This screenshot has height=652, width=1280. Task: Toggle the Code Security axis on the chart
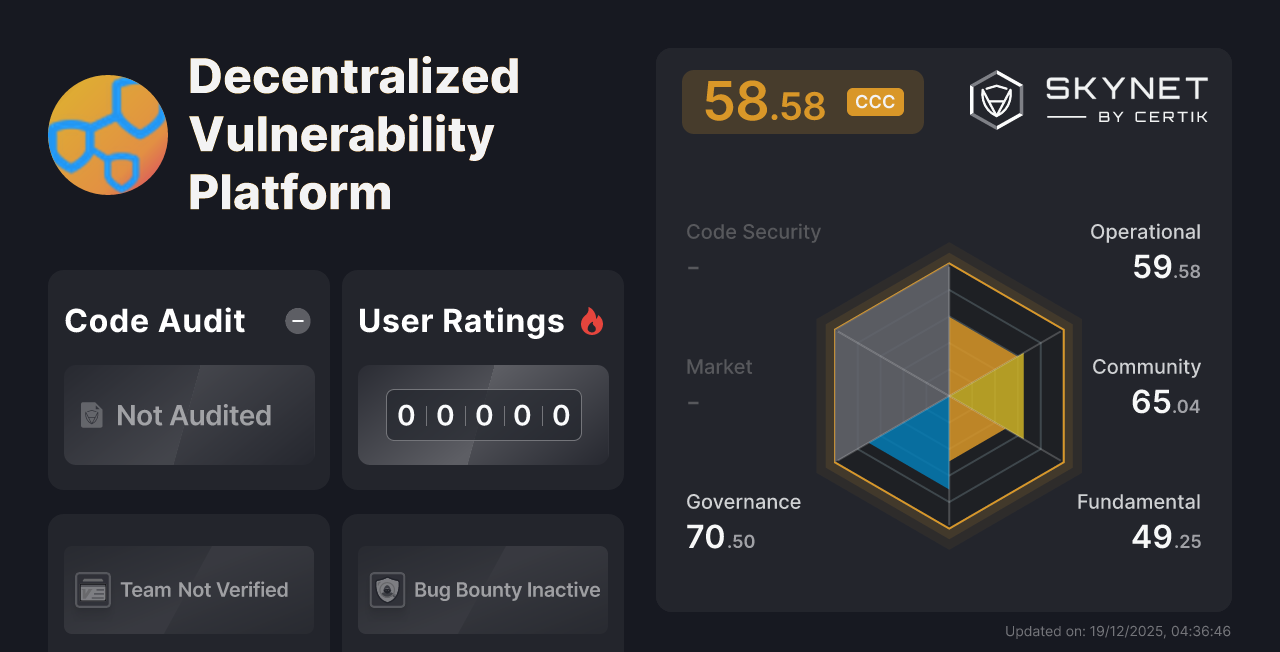click(753, 231)
